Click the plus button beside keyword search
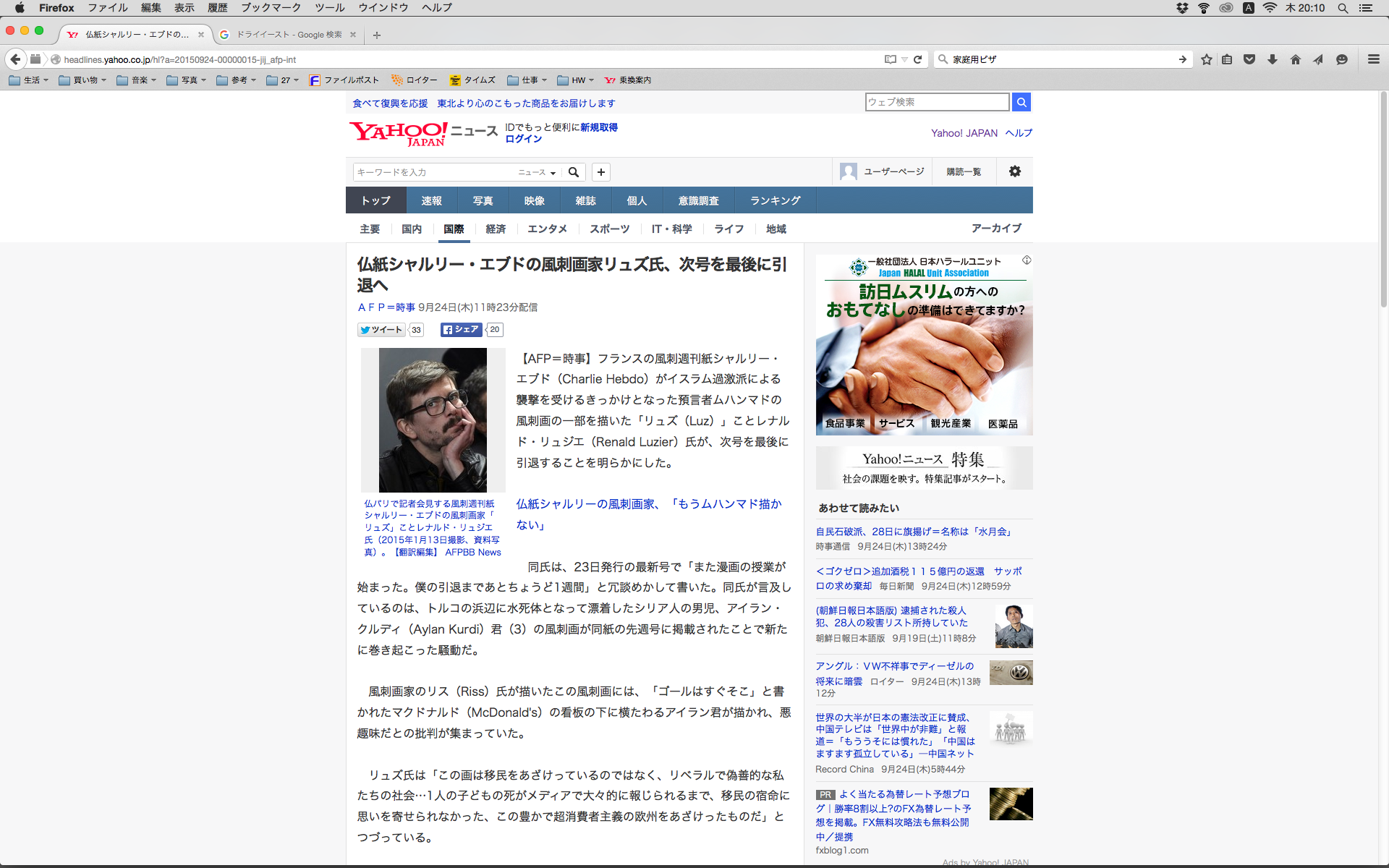Image resolution: width=1389 pixels, height=868 pixels. point(600,172)
